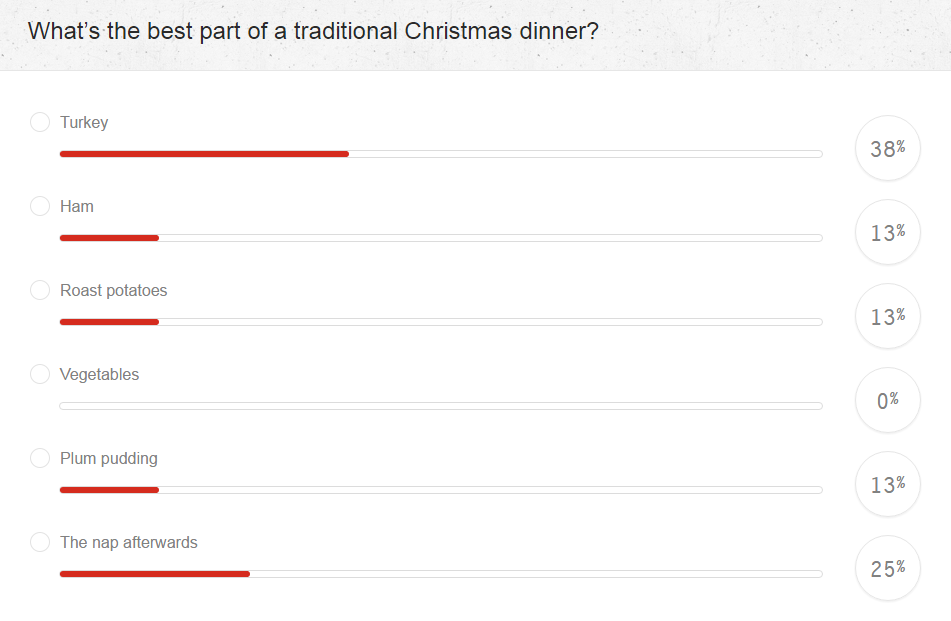Select the Vegetables radio button
Screen dimensions: 951x621
click(40, 374)
